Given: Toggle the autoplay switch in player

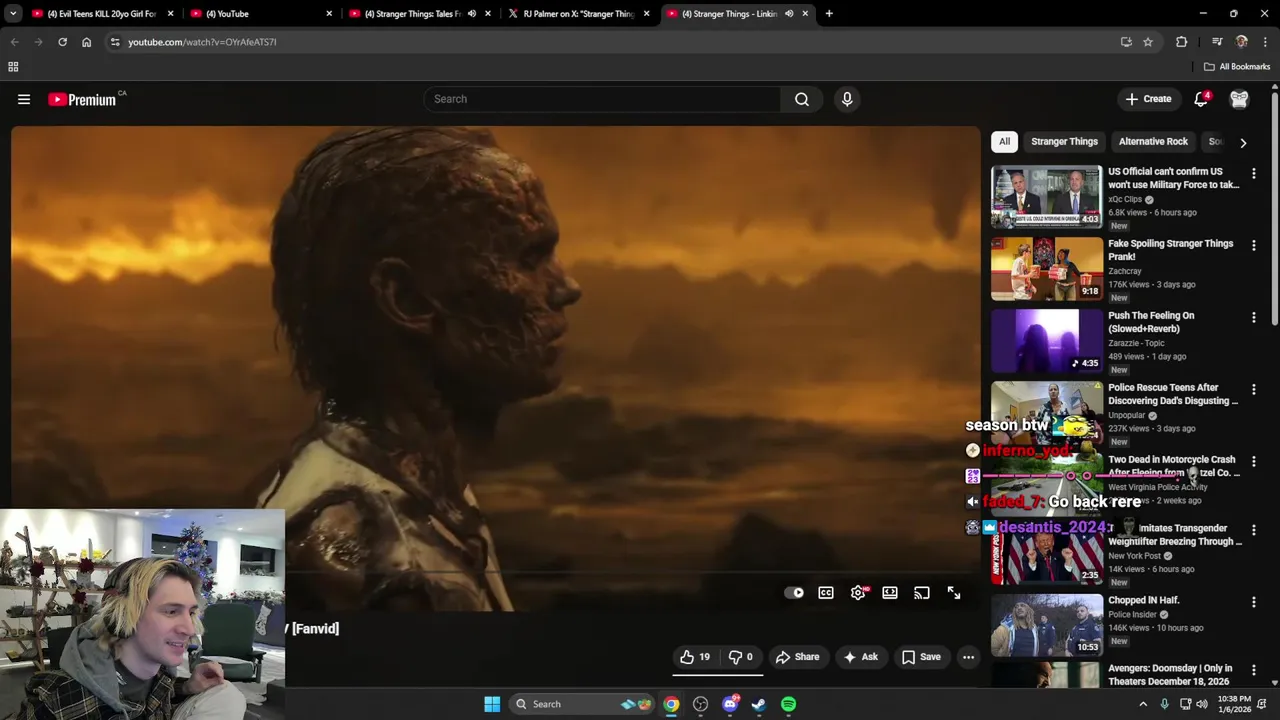Looking at the screenshot, I should tap(794, 593).
